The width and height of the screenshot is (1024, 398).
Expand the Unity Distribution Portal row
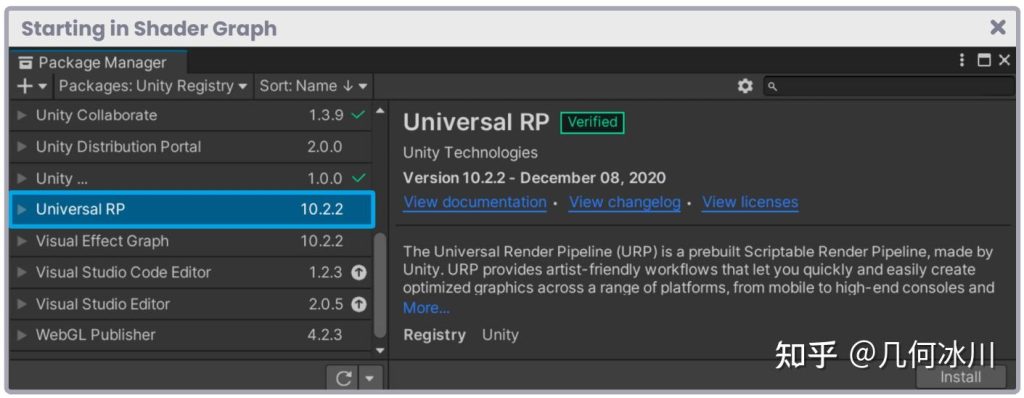(x=22, y=147)
